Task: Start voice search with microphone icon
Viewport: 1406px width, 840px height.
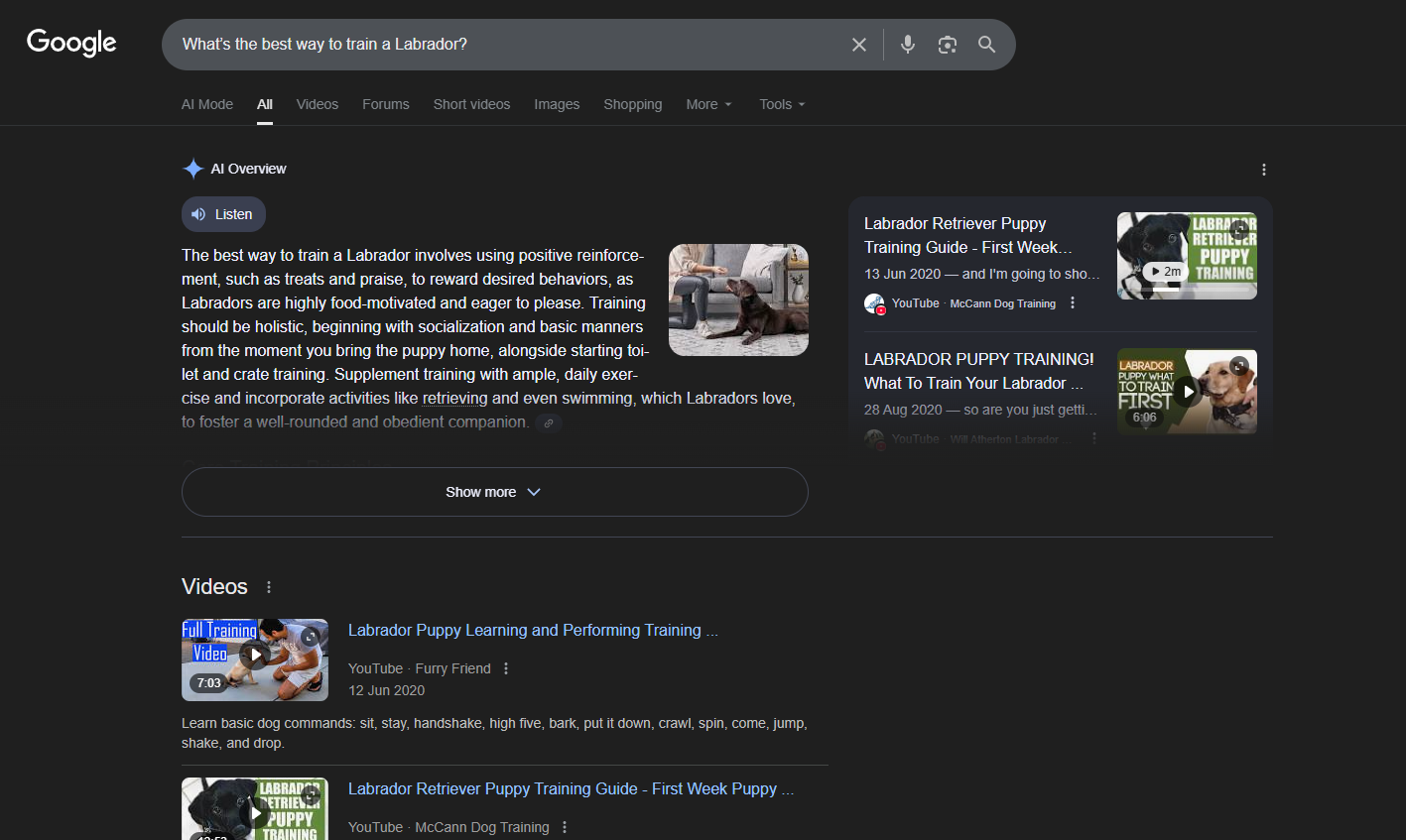Action: (907, 45)
